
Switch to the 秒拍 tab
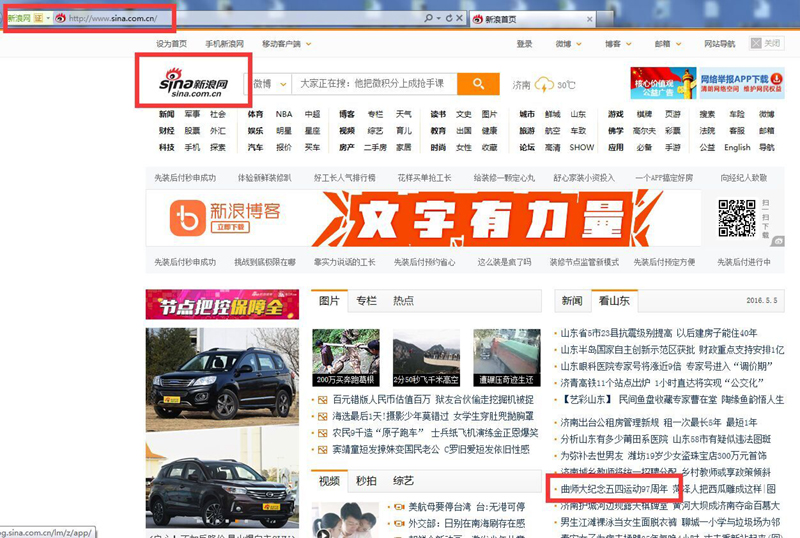click(x=366, y=481)
